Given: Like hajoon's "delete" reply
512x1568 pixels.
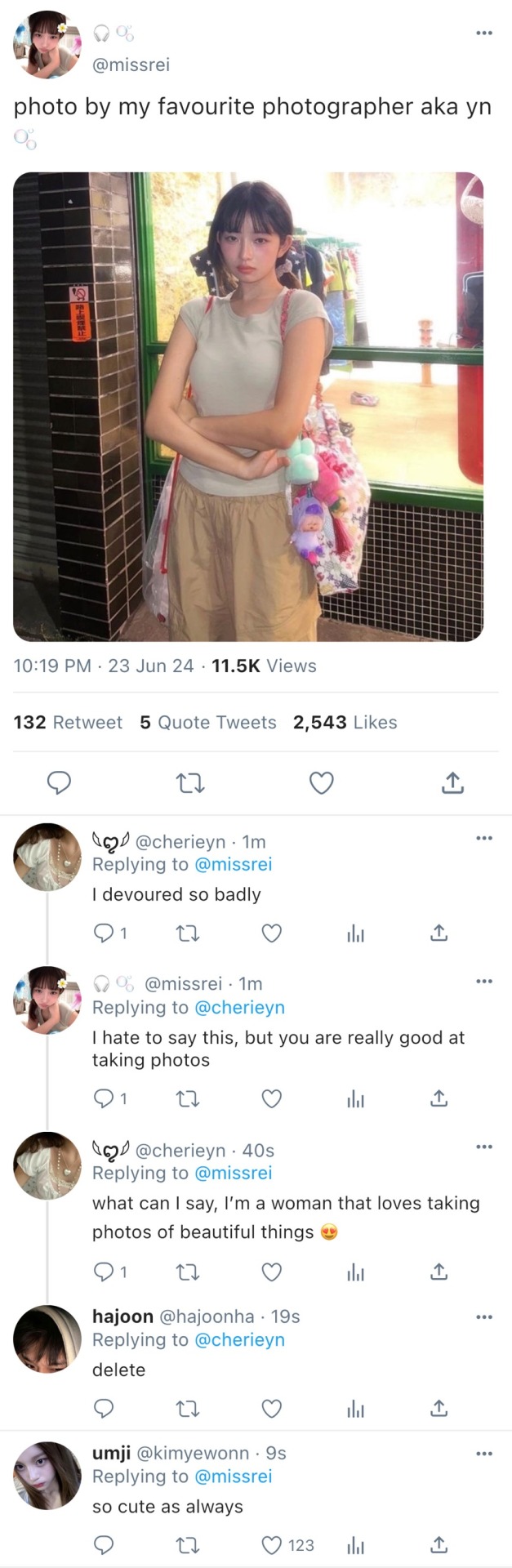Looking at the screenshot, I should coord(272,1408).
